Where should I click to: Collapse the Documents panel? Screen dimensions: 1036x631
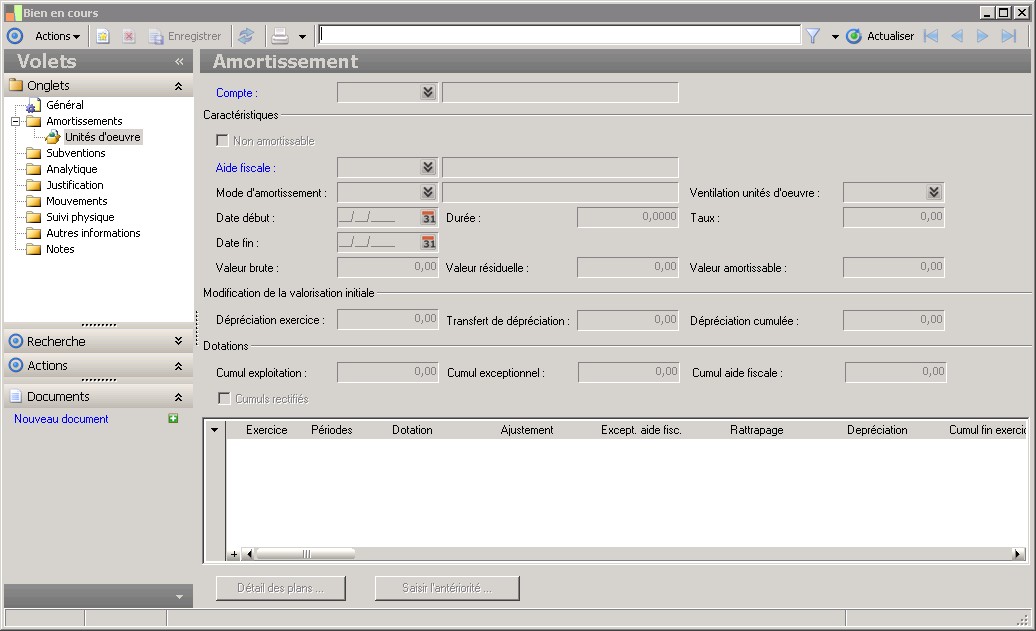click(178, 397)
